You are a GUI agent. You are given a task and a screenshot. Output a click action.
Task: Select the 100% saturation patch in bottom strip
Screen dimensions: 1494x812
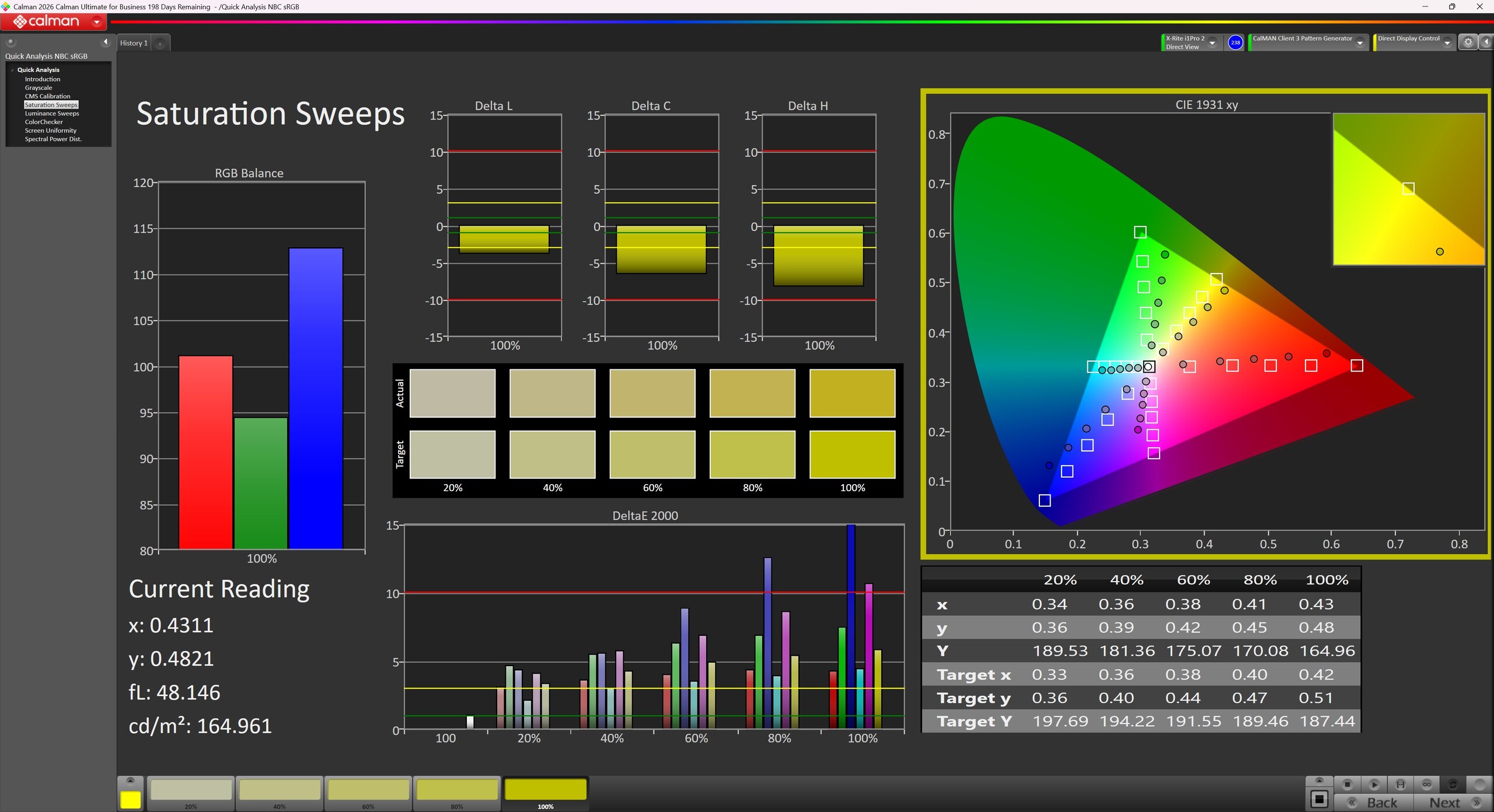pyautogui.click(x=546, y=793)
